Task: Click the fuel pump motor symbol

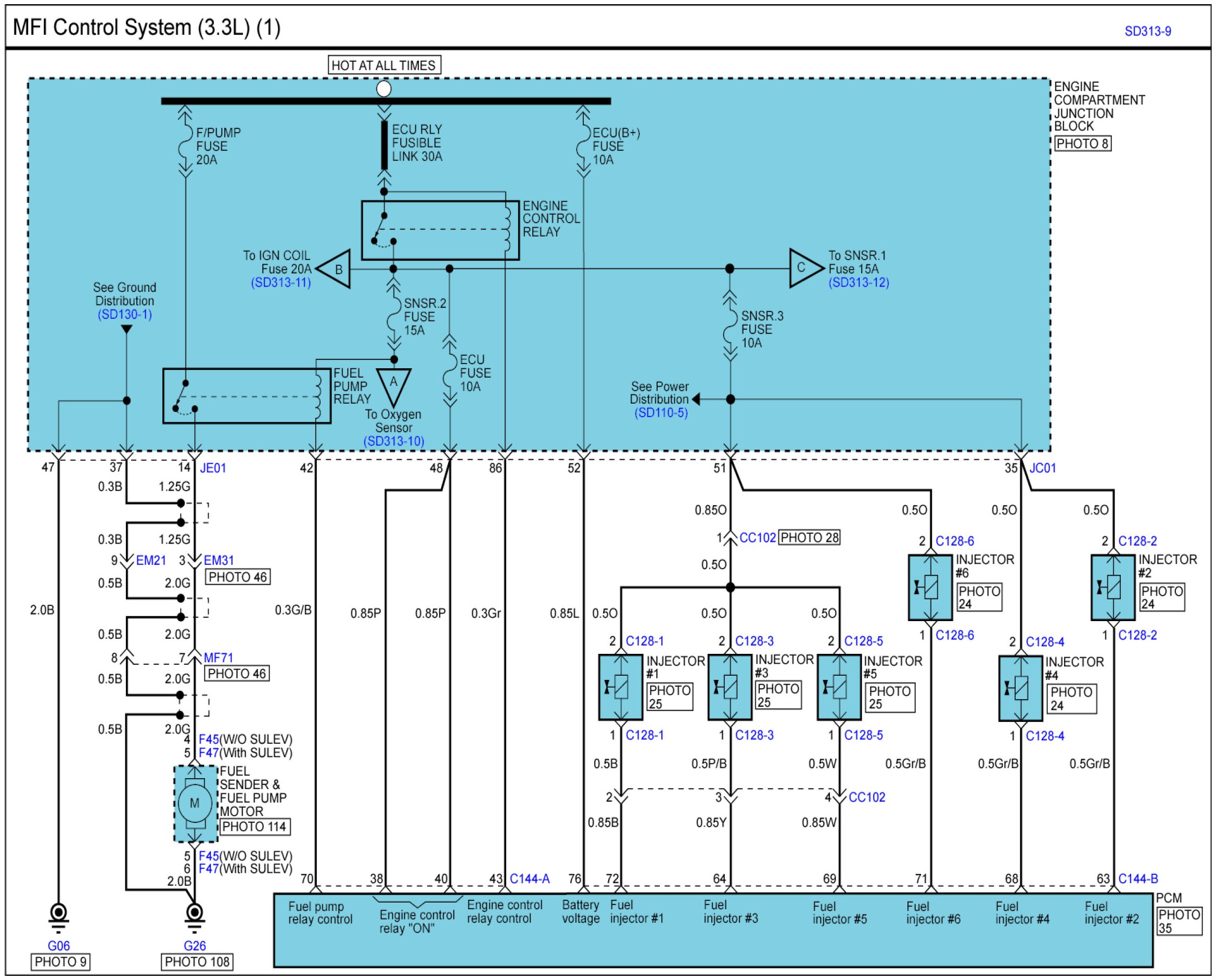Action: [x=195, y=803]
